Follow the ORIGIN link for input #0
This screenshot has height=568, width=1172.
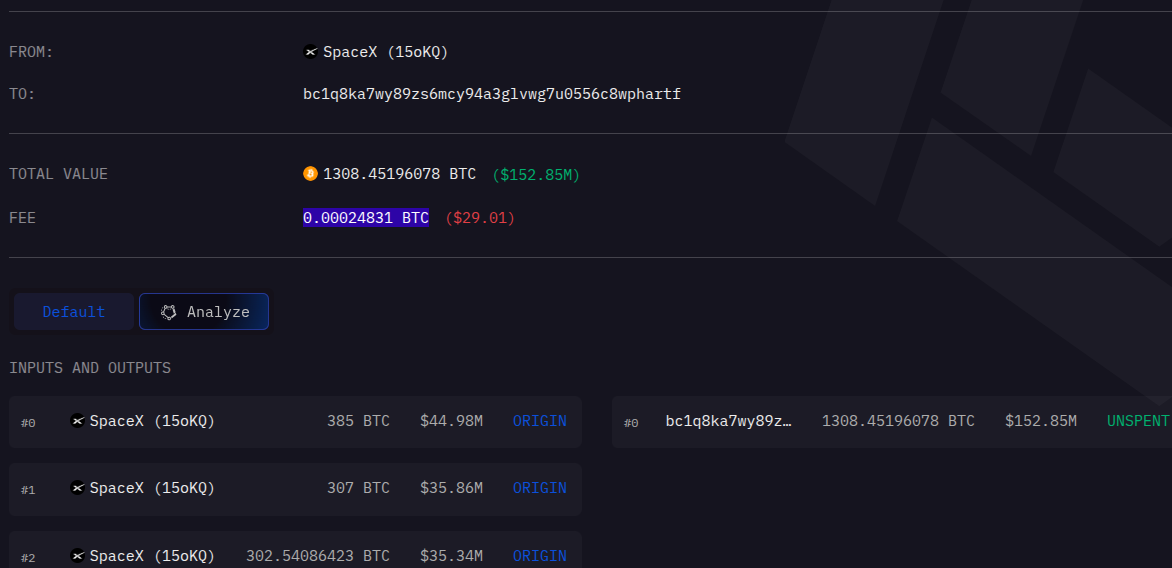point(539,421)
